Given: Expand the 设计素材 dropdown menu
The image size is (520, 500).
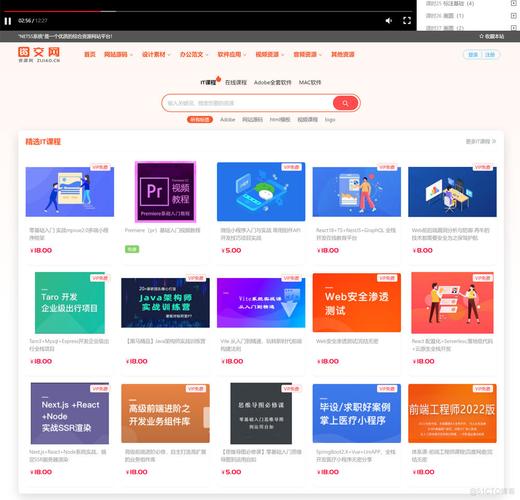Looking at the screenshot, I should (156, 54).
